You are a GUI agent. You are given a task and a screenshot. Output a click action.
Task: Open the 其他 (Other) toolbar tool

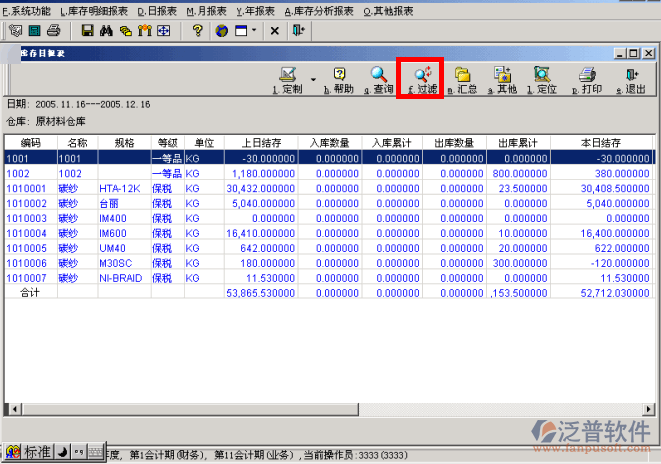point(502,79)
